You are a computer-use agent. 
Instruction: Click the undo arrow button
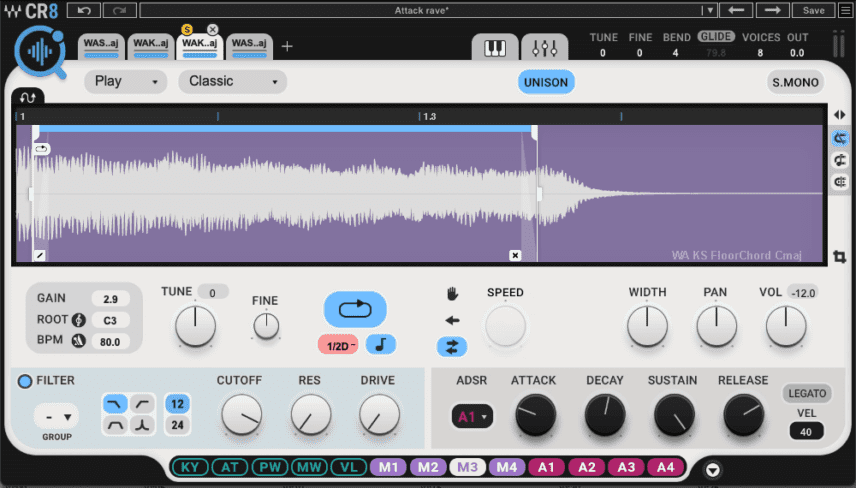(84, 10)
